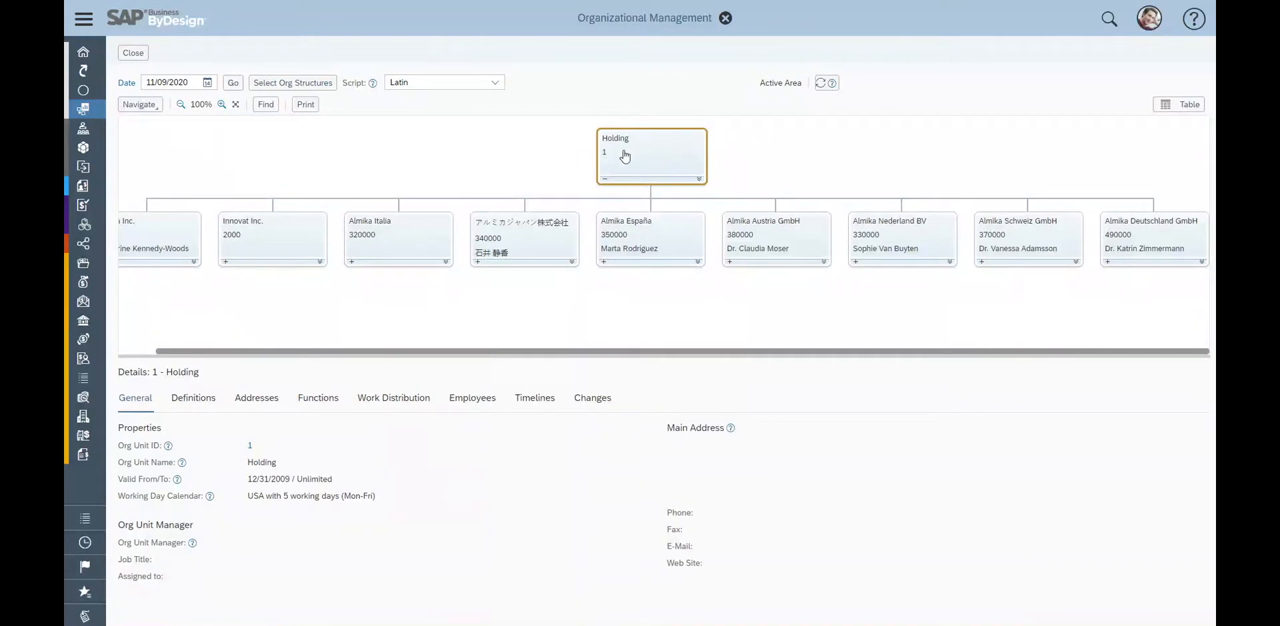Show help for Org Unit ID
1280x626 pixels.
click(168, 445)
